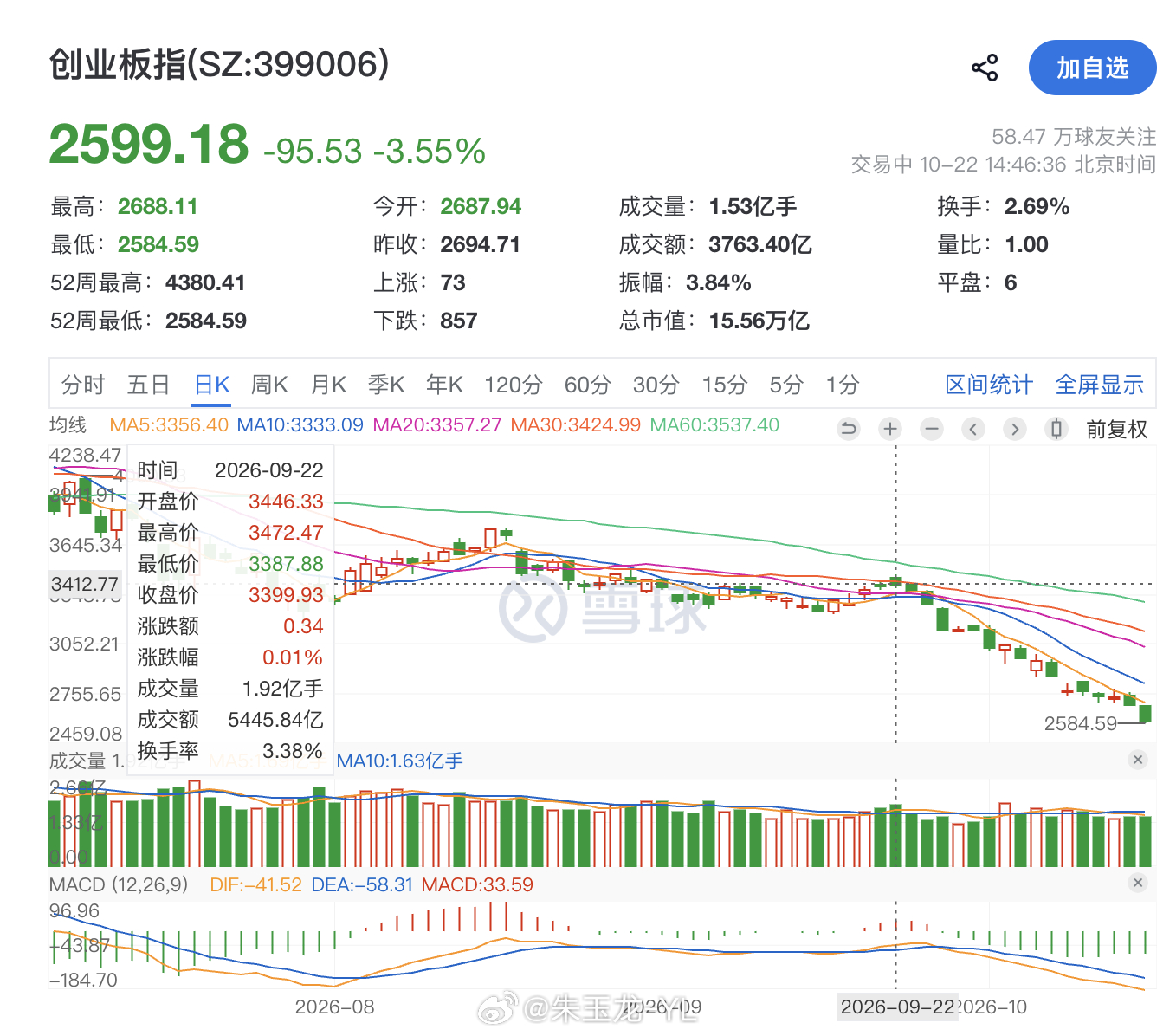Viewport: 1176px width, 1036px height.
Task: Show the 30分 interval chart
Action: (656, 385)
